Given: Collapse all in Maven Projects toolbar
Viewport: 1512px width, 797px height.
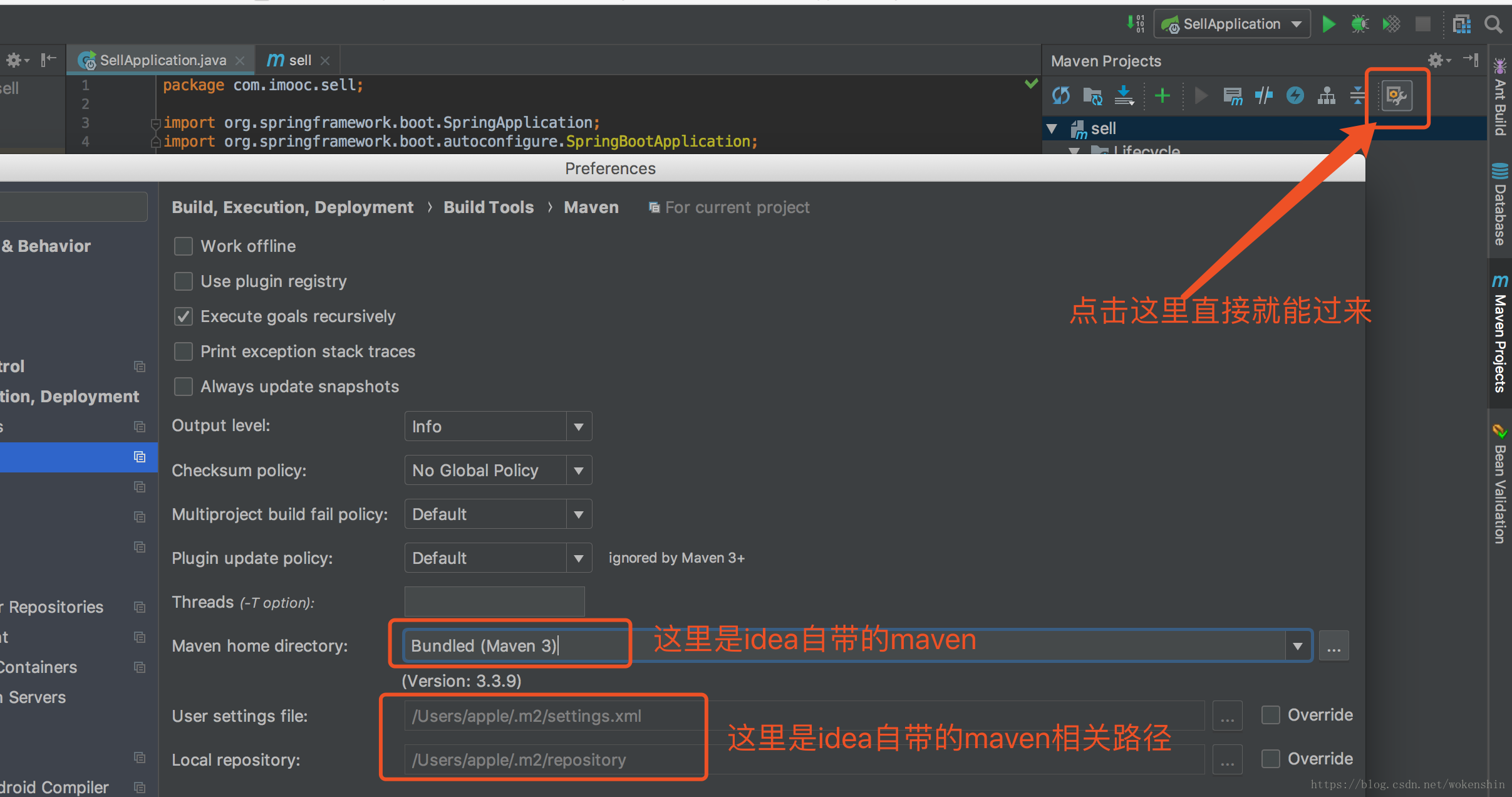Looking at the screenshot, I should coord(1357,95).
